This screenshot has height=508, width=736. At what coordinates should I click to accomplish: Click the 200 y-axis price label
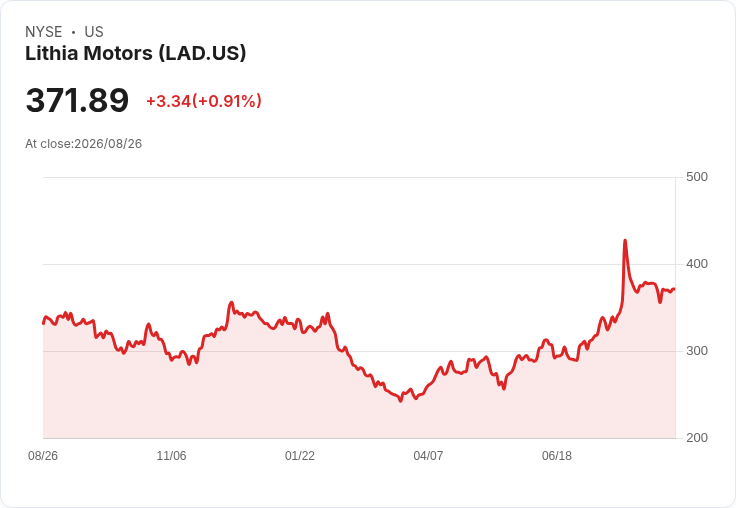pyautogui.click(x=697, y=438)
